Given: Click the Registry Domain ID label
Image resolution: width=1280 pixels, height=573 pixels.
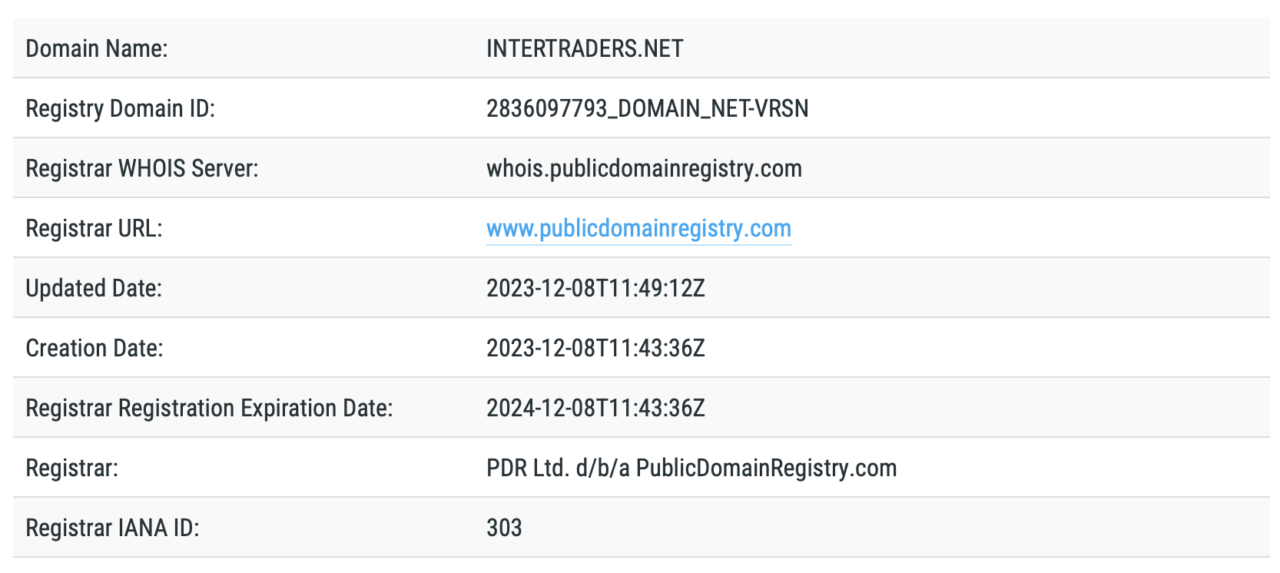Looking at the screenshot, I should pyautogui.click(x=120, y=109).
